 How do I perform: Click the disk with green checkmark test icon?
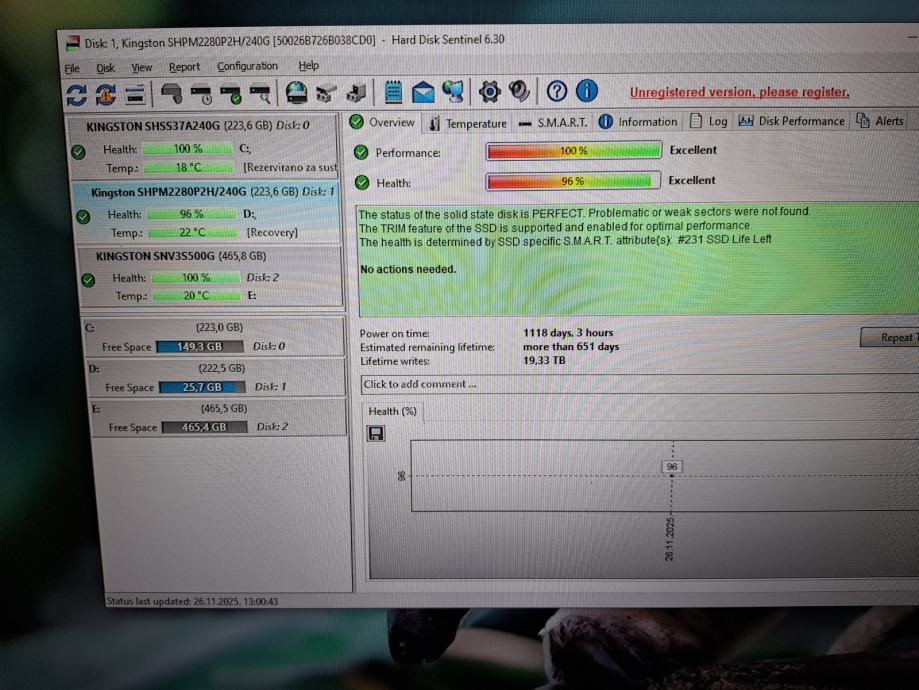[x=231, y=95]
